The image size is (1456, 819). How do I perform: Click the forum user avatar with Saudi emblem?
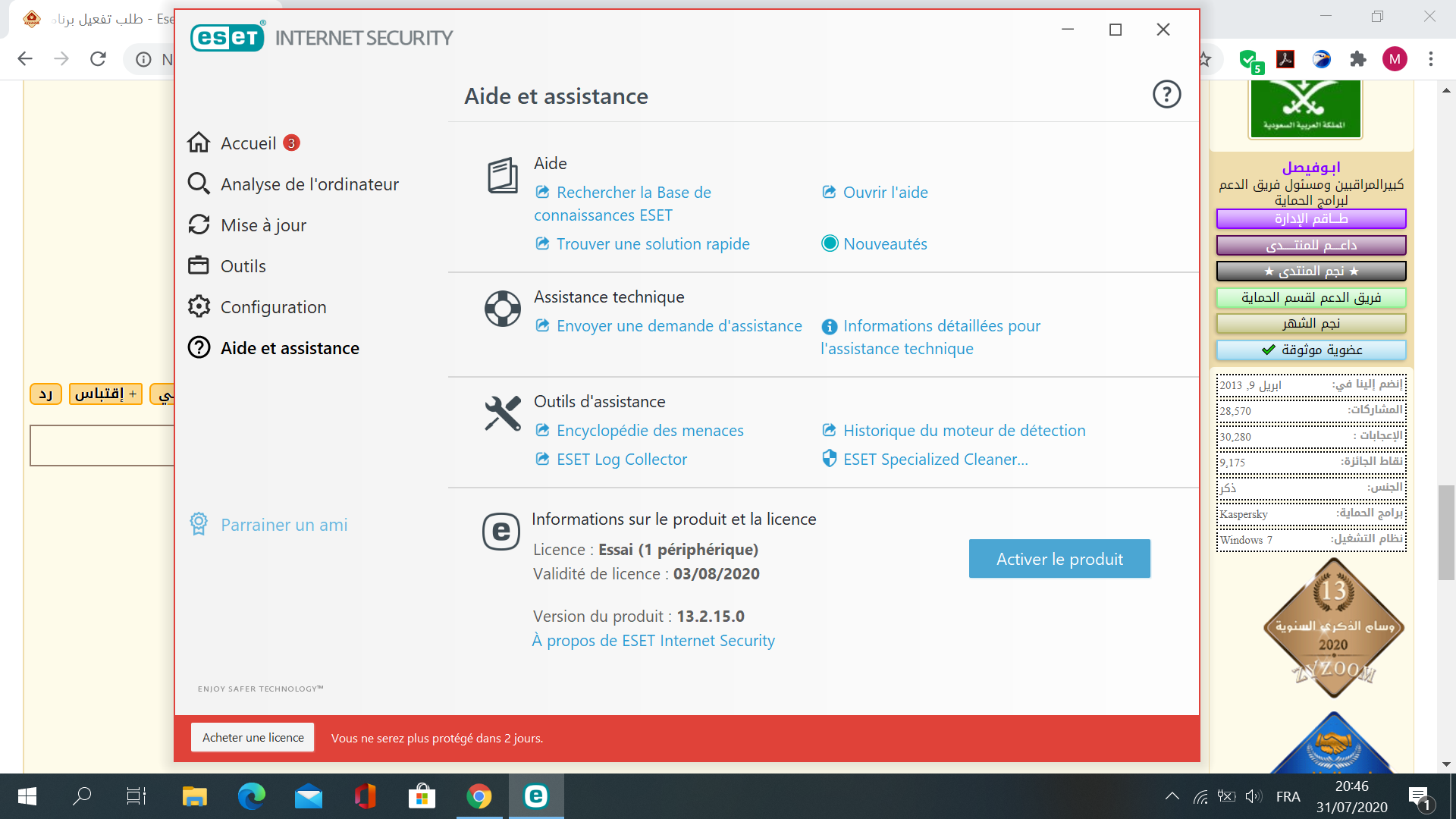click(1305, 110)
